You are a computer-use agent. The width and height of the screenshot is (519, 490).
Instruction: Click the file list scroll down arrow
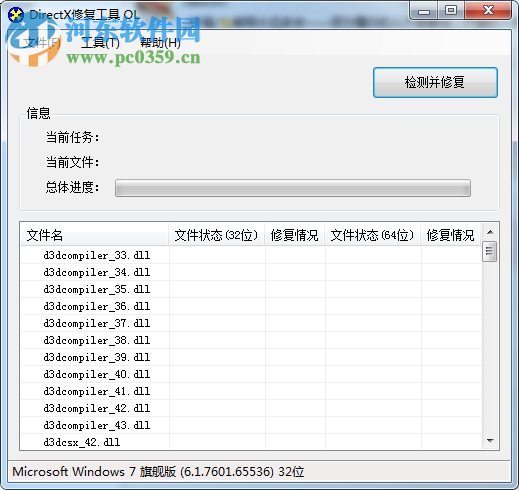[490, 441]
